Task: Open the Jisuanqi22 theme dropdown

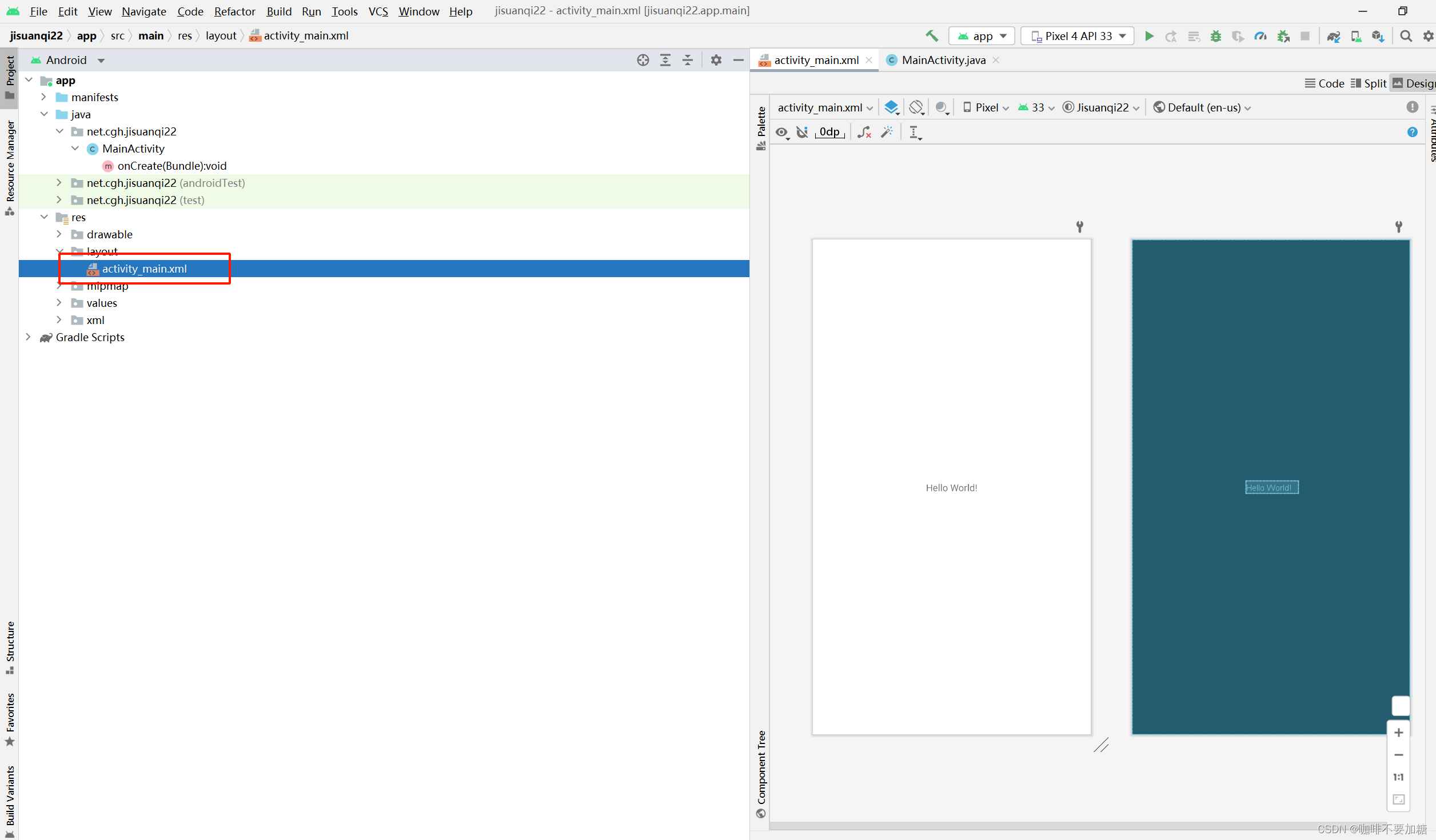Action: click(1101, 107)
